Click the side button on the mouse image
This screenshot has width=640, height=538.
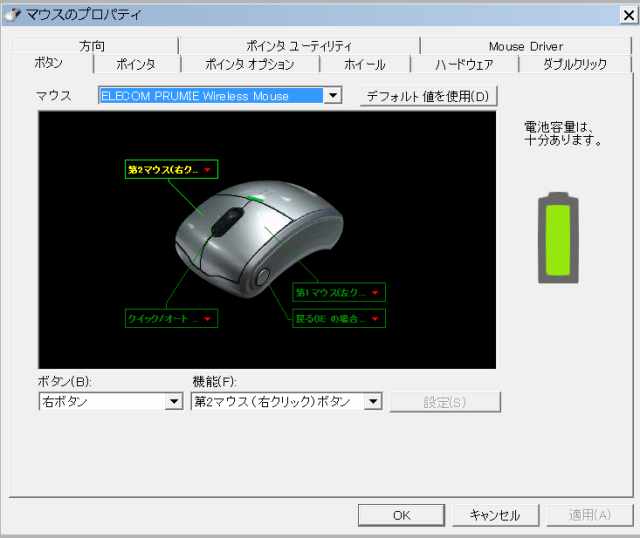tap(262, 276)
